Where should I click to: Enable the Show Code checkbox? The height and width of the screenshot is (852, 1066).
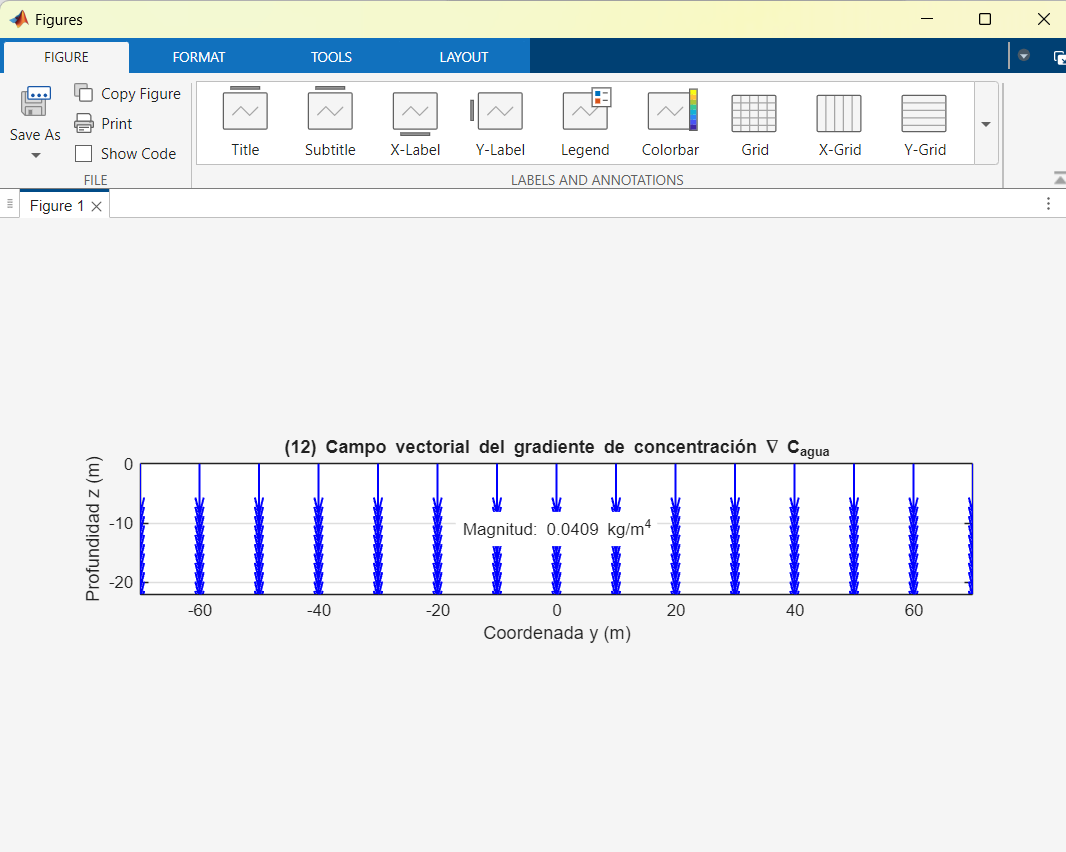(84, 154)
